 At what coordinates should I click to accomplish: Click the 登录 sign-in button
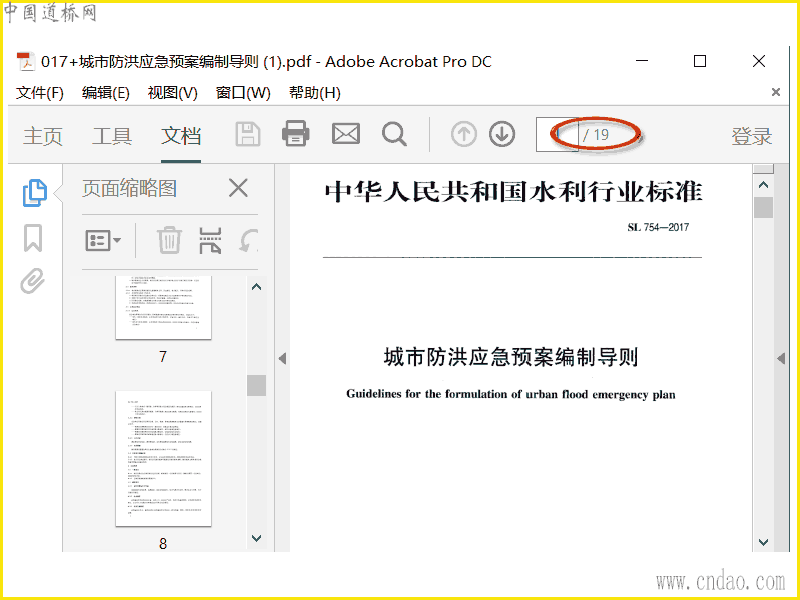[752, 136]
